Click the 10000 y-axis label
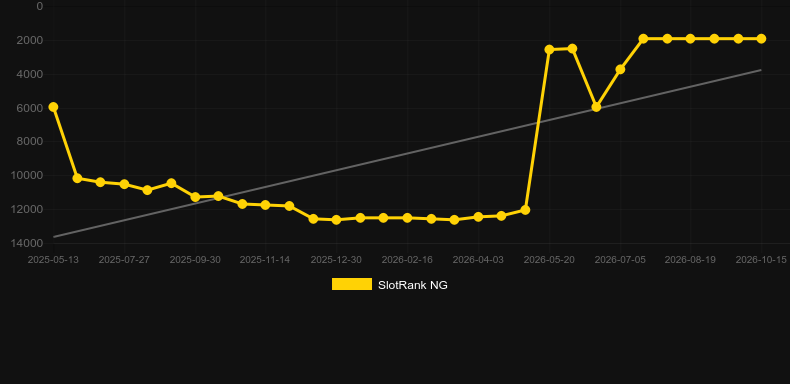 (x=26, y=175)
